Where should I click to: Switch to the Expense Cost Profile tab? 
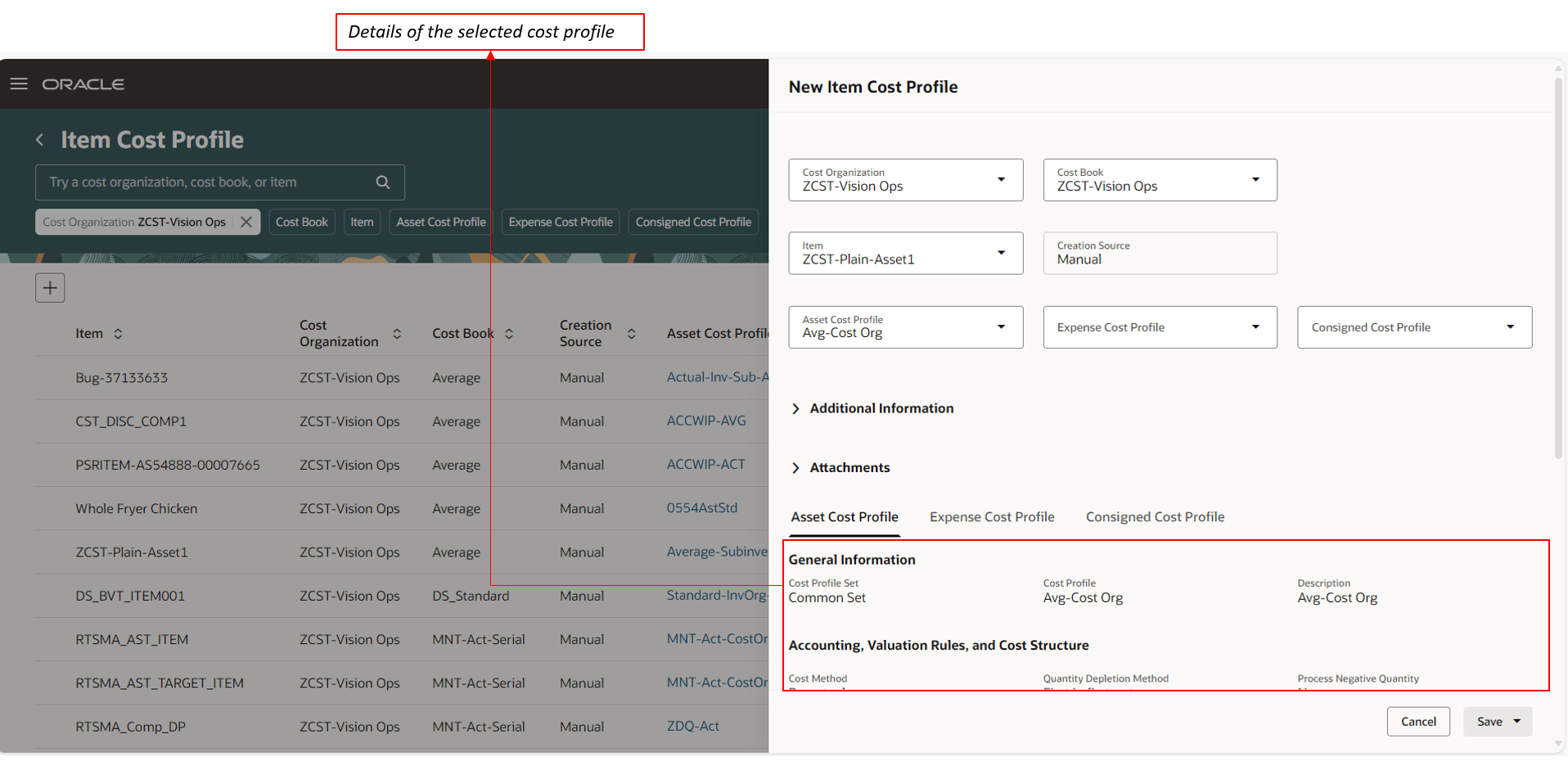pyautogui.click(x=992, y=517)
